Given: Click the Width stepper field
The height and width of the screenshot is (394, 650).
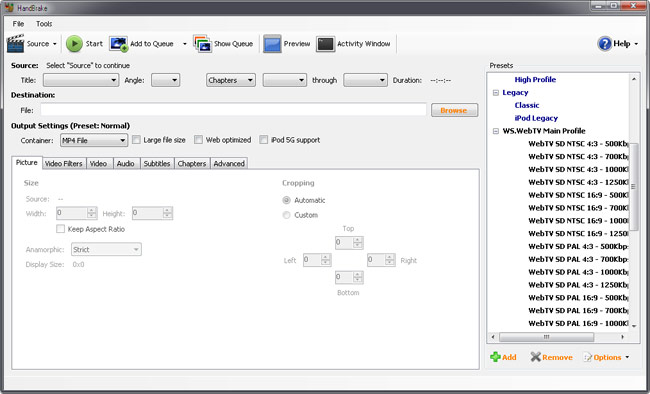Looking at the screenshot, I should click(x=76, y=213).
